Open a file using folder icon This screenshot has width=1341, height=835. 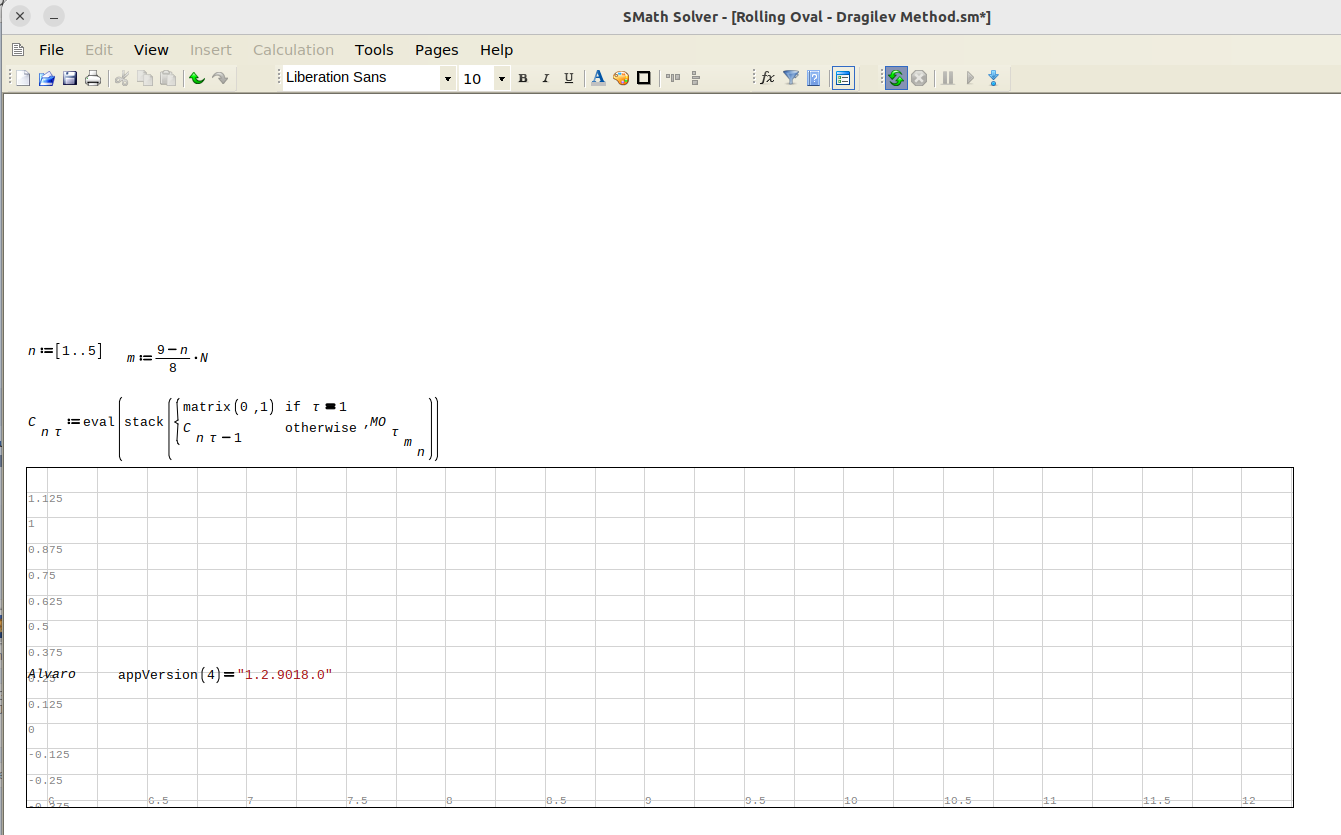pos(46,78)
